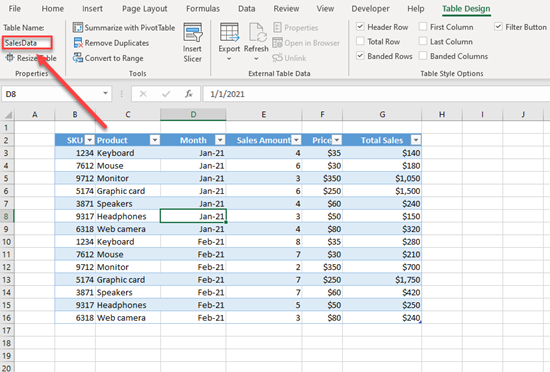Toggle the Header Row checkbox
The image size is (550, 372).
[x=360, y=27]
